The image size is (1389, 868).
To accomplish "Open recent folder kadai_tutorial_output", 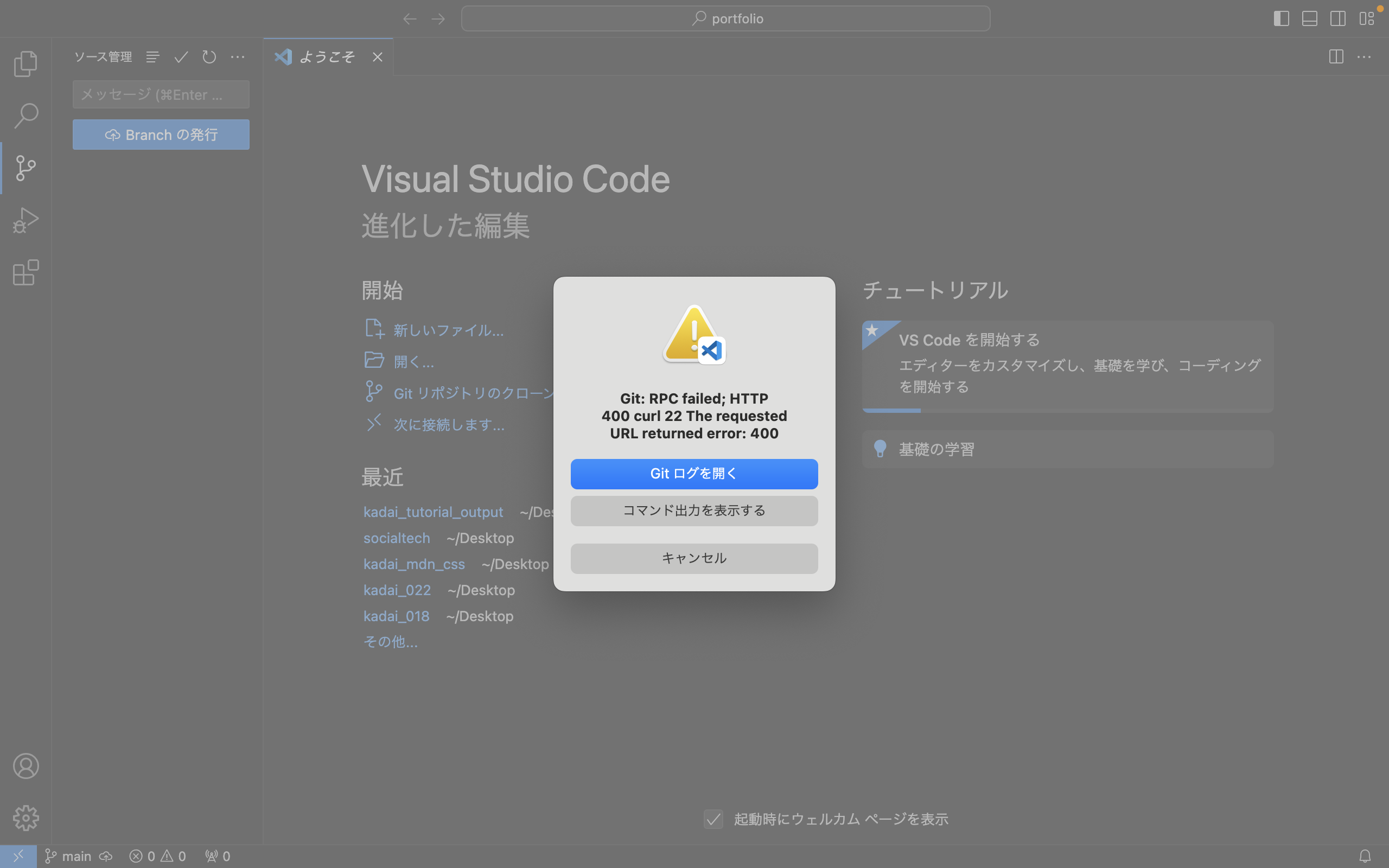I will point(433,512).
